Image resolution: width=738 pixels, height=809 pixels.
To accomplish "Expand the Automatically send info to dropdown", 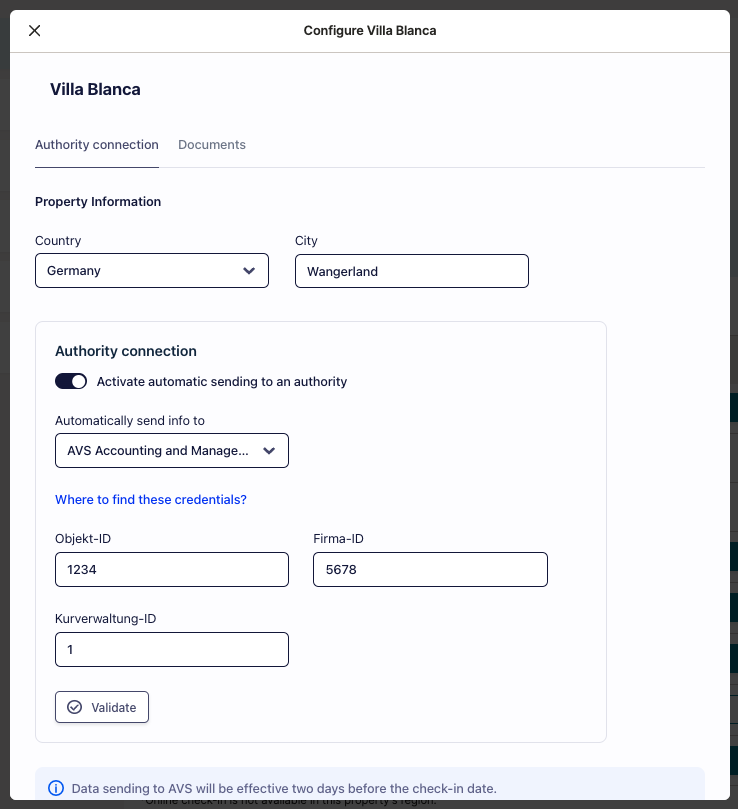I will [172, 451].
